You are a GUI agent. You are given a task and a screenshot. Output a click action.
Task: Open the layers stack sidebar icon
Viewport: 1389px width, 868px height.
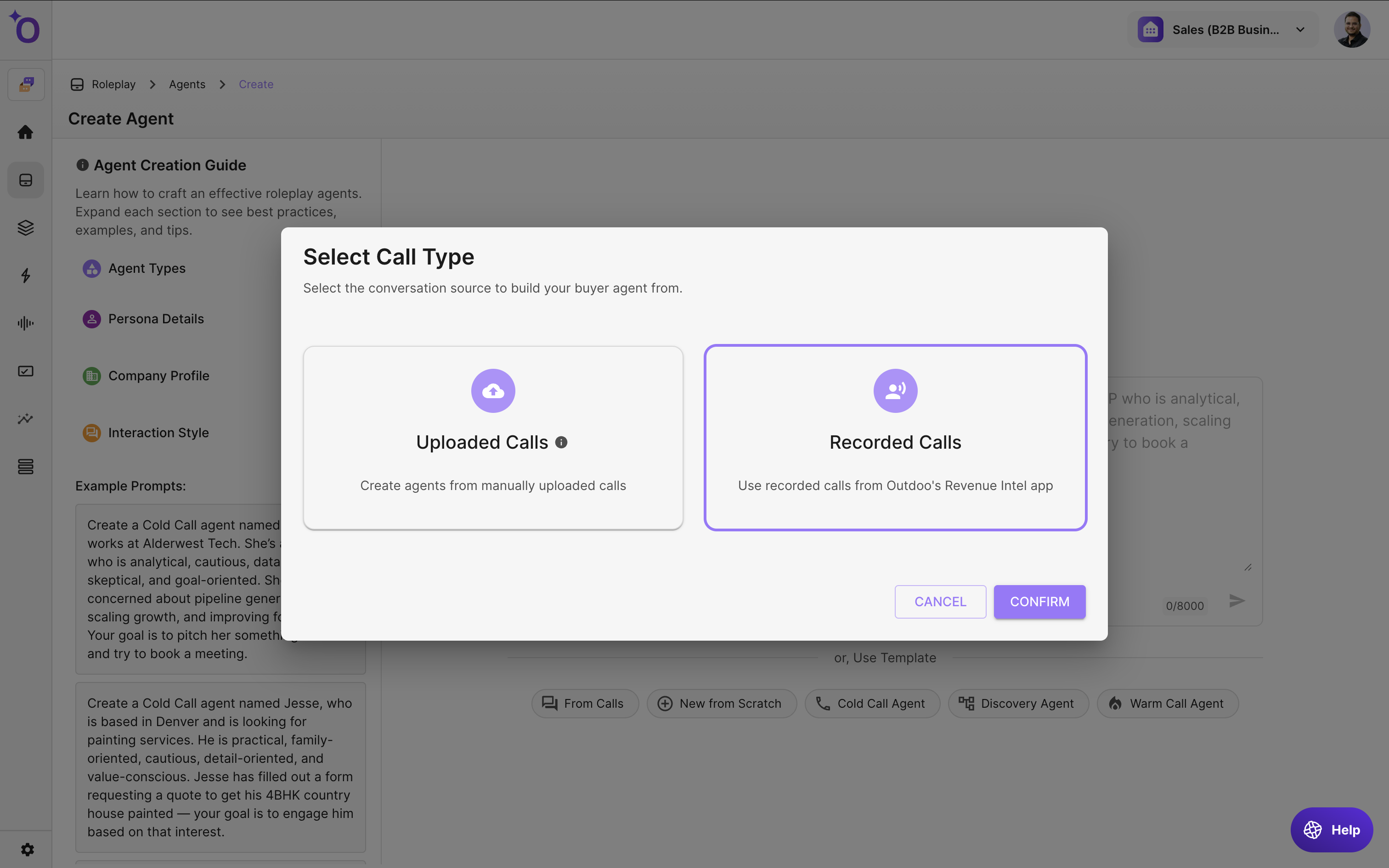pos(25,228)
